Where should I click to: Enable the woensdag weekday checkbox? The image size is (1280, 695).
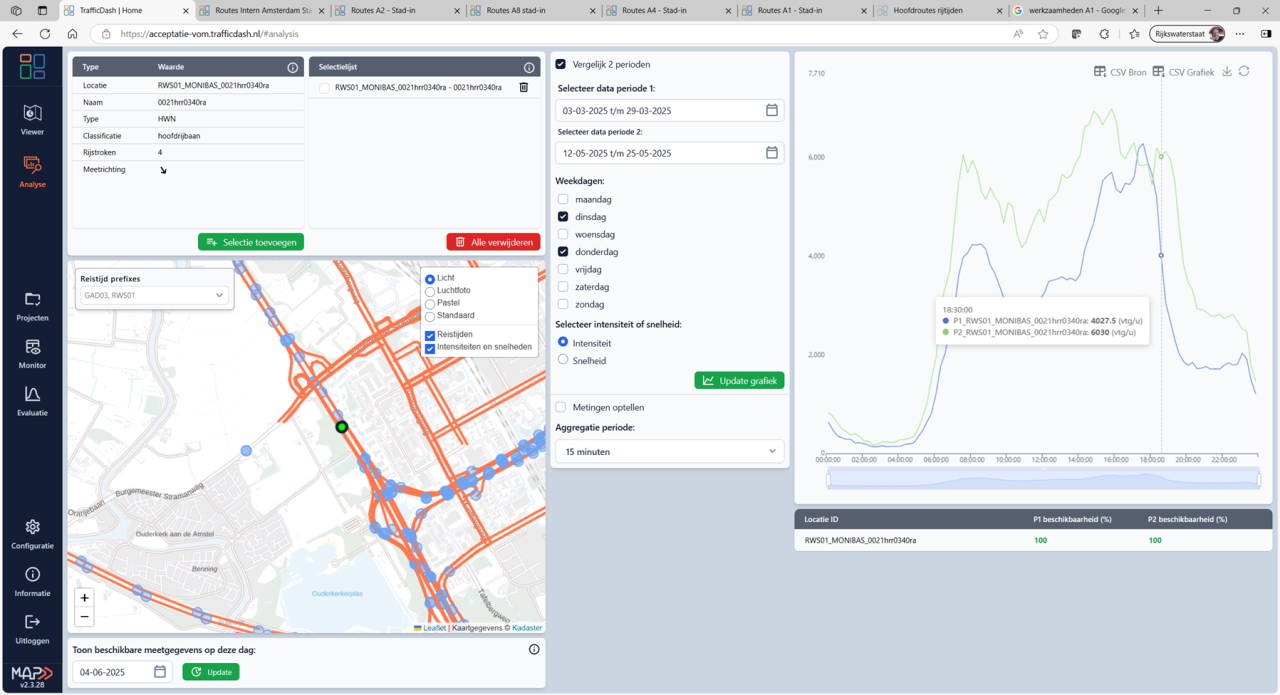pyautogui.click(x=563, y=234)
